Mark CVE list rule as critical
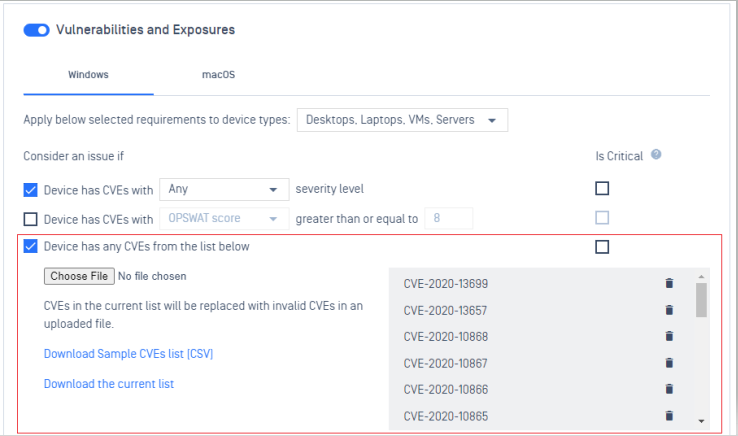This screenshot has height=436, width=738. pyautogui.click(x=602, y=247)
